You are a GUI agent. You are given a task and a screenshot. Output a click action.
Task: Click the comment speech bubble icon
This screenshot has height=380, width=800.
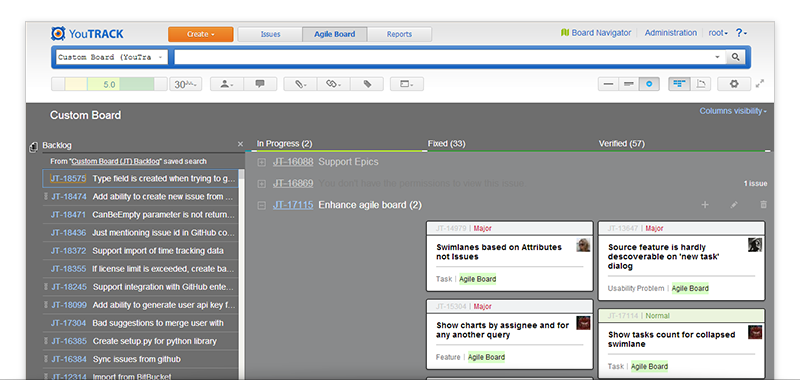(x=260, y=84)
